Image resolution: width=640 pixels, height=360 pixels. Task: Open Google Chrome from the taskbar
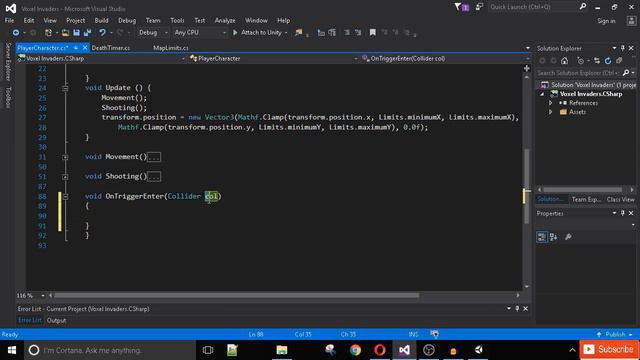coord(355,350)
